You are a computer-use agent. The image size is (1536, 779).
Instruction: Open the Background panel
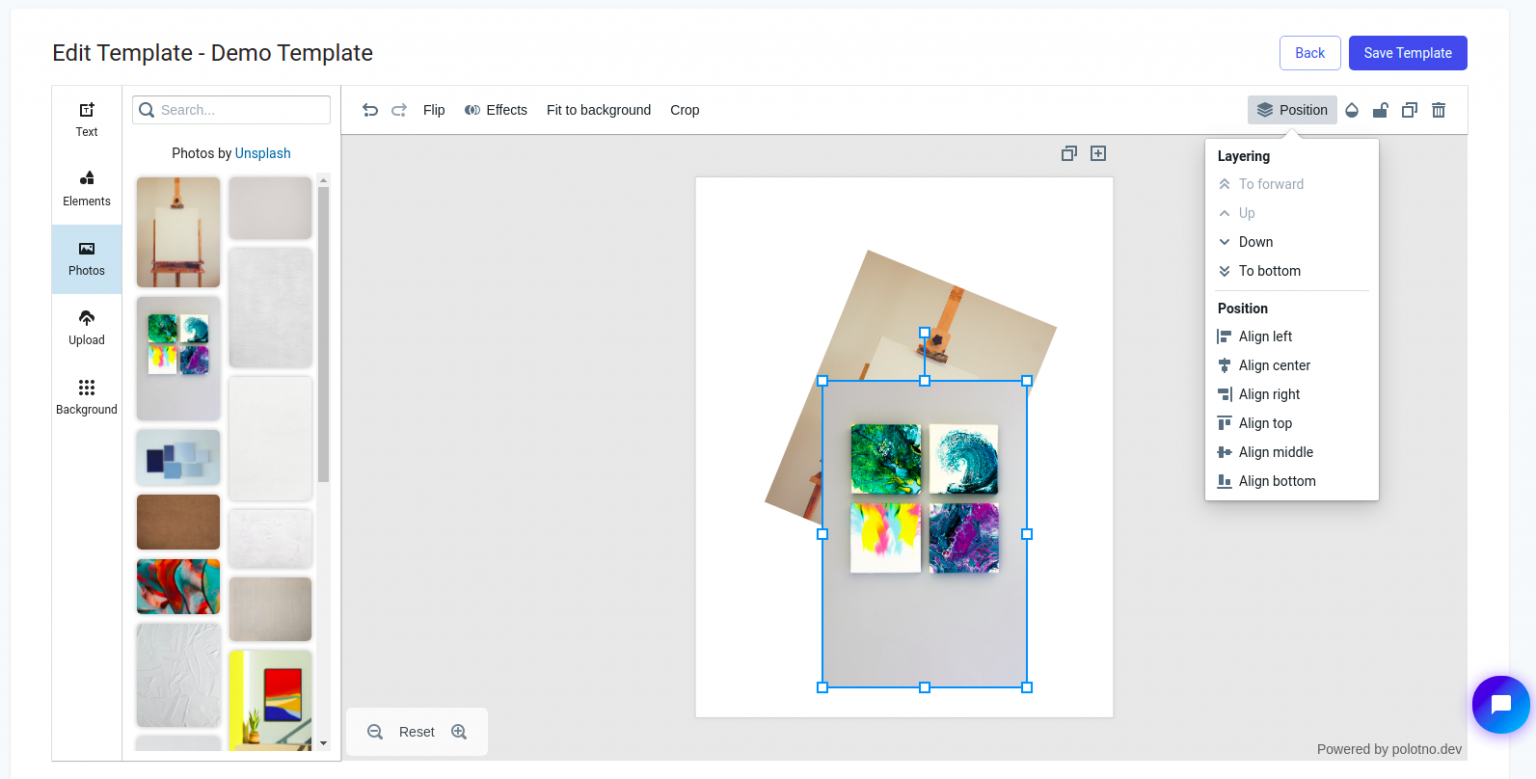[87, 398]
